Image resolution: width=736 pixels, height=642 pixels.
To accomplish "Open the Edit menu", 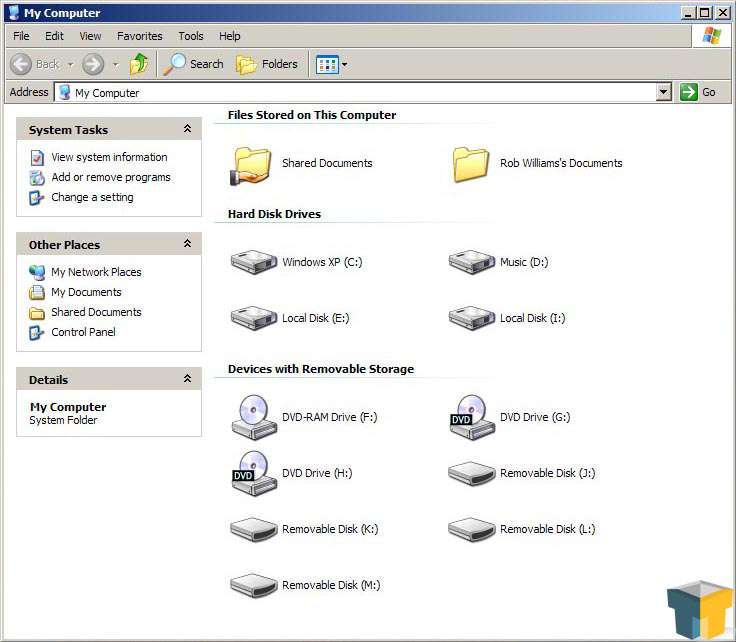I will pos(54,36).
